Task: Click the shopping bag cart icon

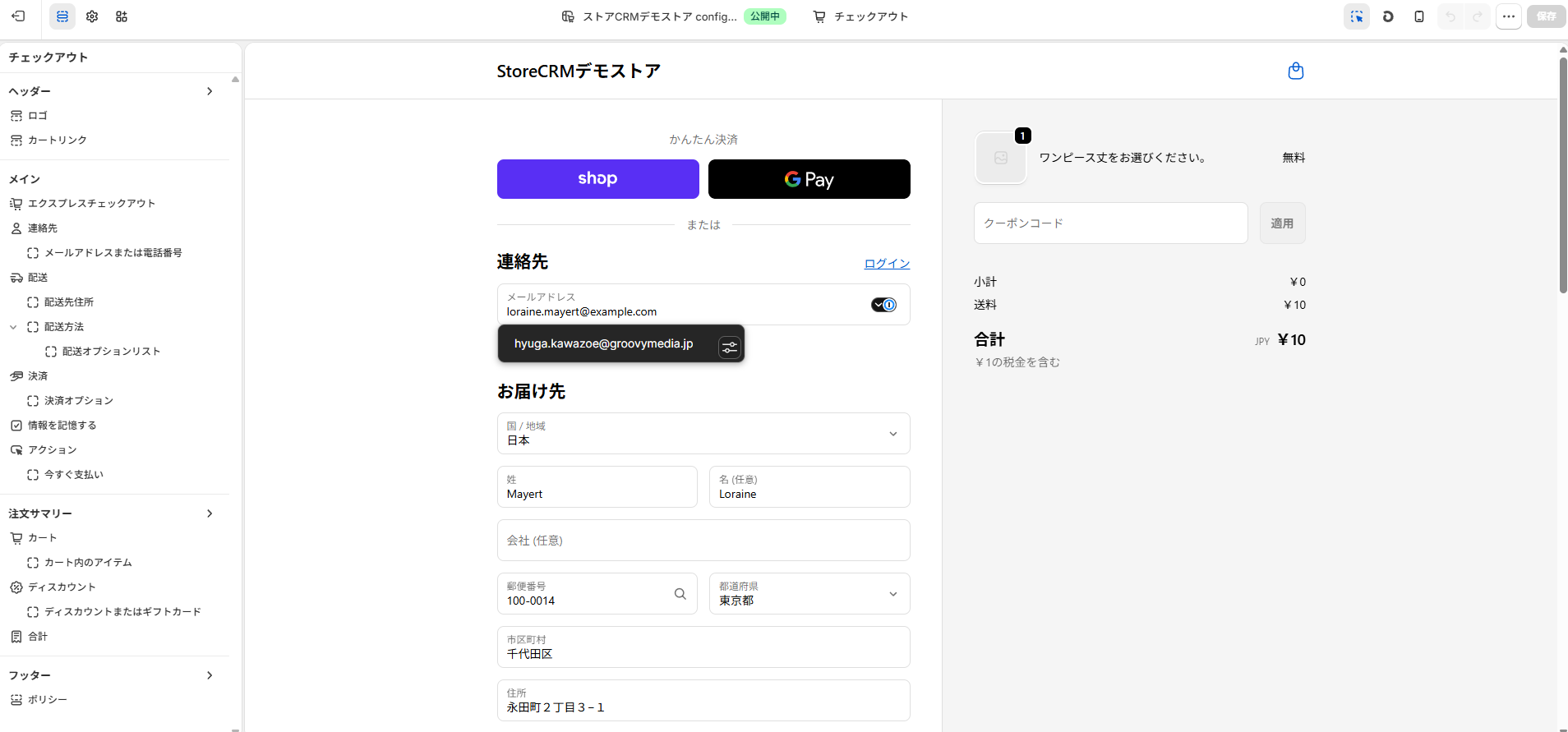Action: tap(1296, 71)
